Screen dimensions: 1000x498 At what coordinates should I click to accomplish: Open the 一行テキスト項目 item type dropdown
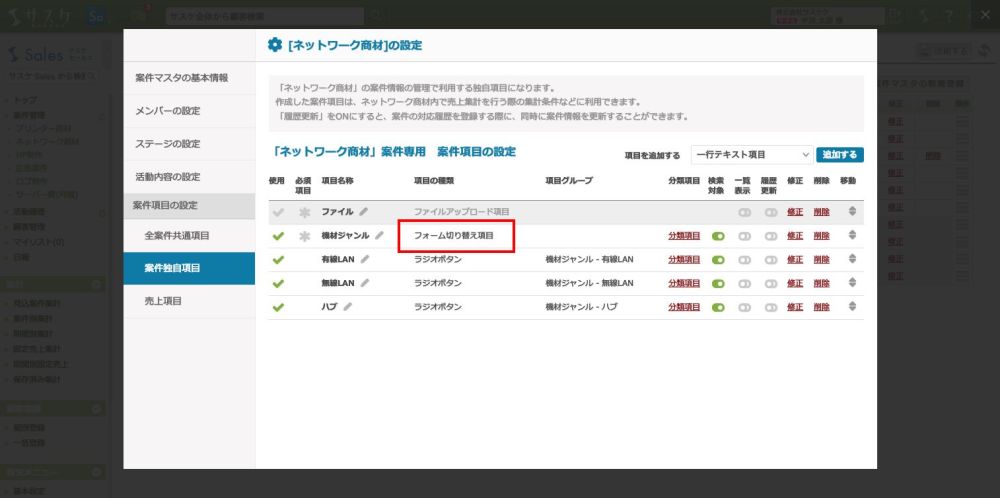click(x=751, y=155)
